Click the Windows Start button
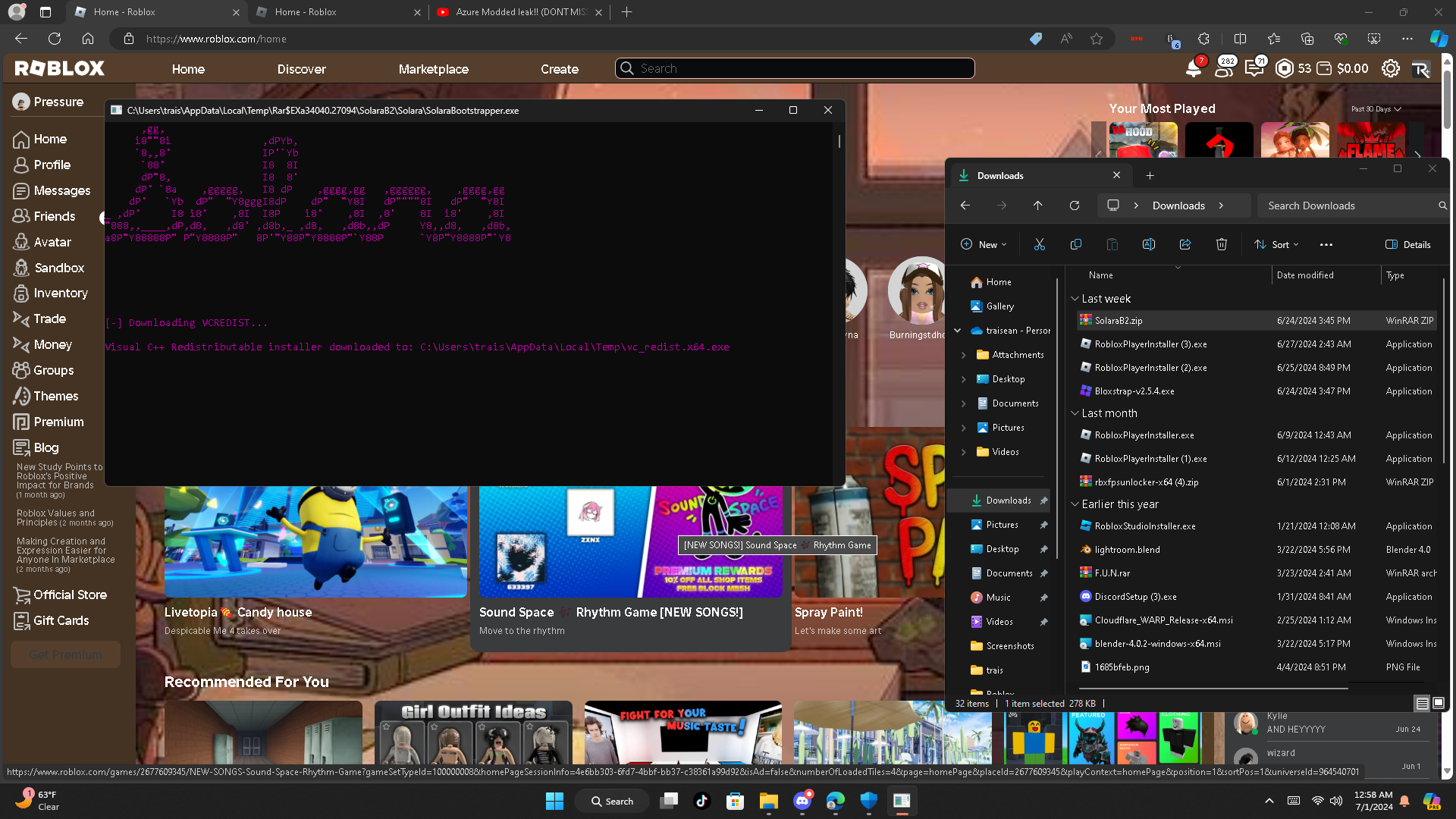Screen dimensions: 1456x819 click(x=554, y=801)
